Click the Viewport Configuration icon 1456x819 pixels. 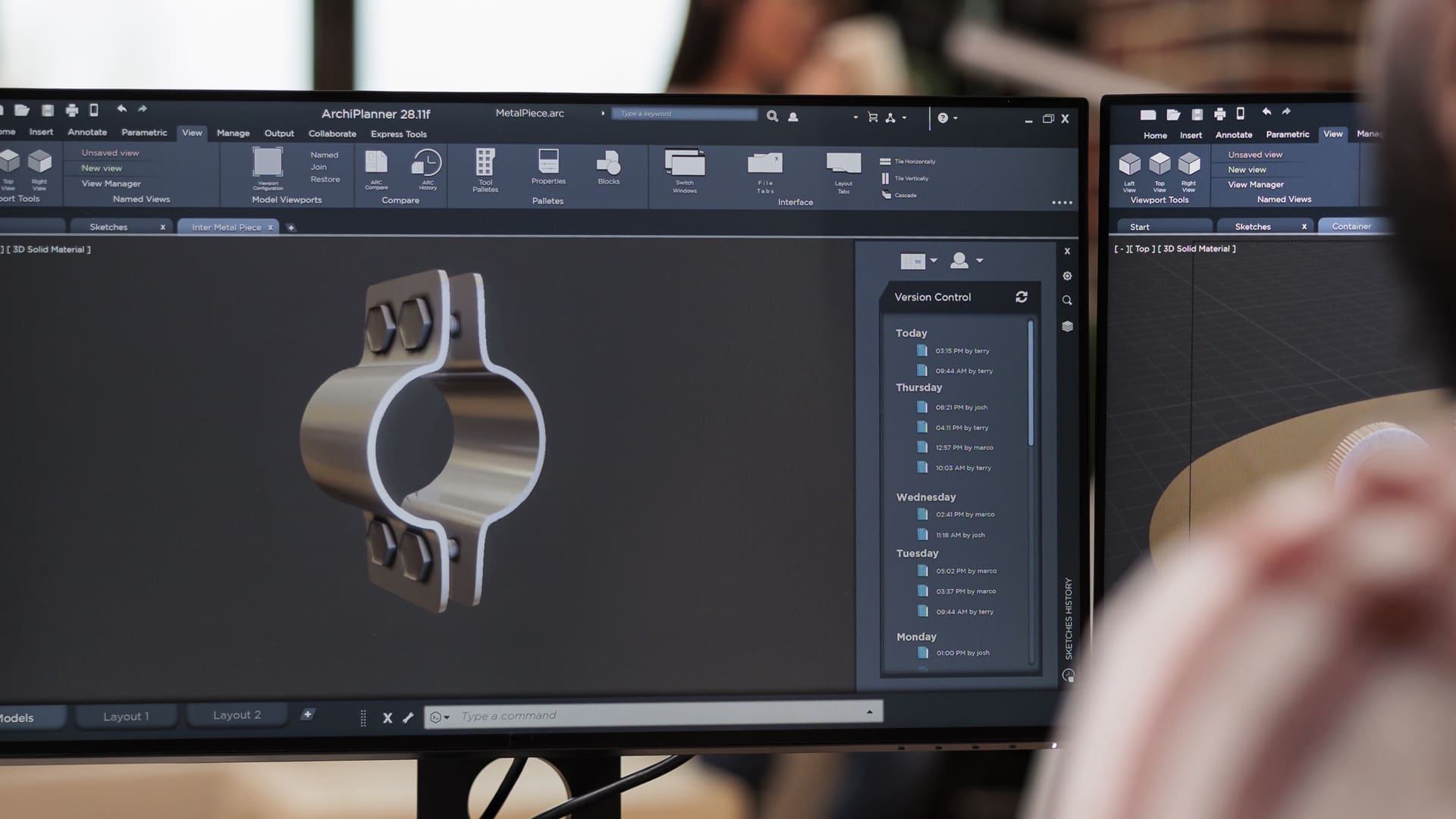pyautogui.click(x=268, y=163)
